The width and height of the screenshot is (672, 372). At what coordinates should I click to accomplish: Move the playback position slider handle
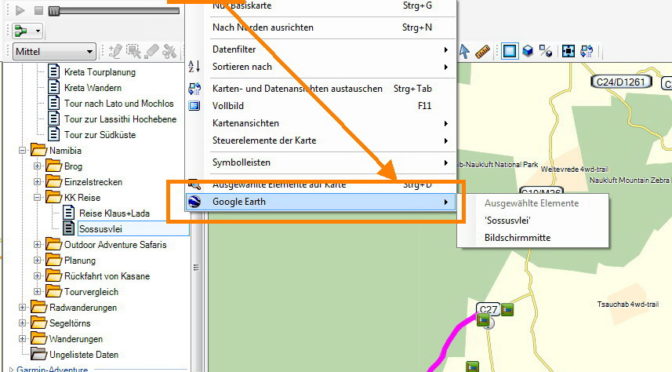click(x=54, y=11)
